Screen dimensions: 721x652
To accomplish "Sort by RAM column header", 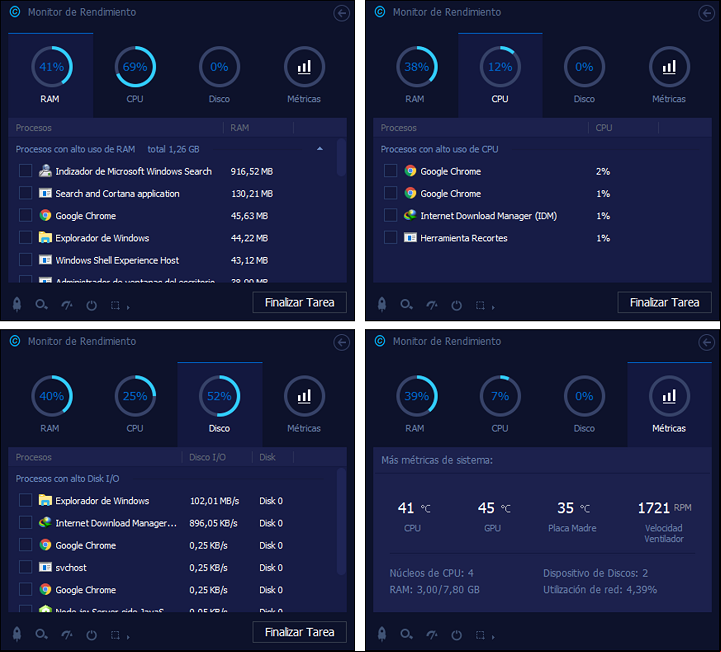I will [258, 128].
